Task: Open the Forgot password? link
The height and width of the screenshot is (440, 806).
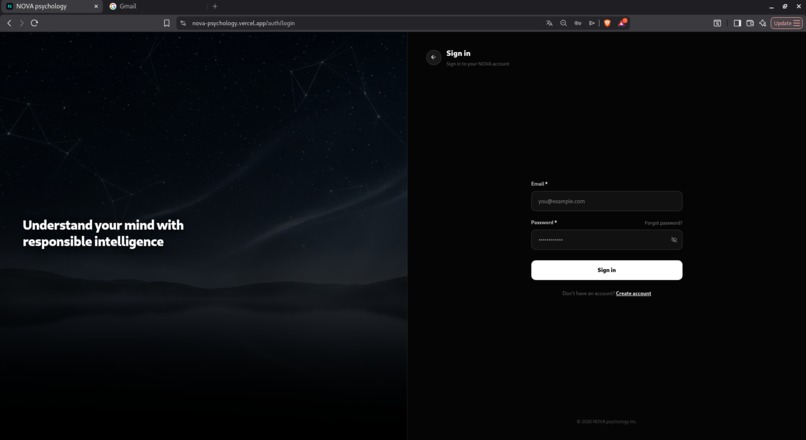Action: (663, 223)
